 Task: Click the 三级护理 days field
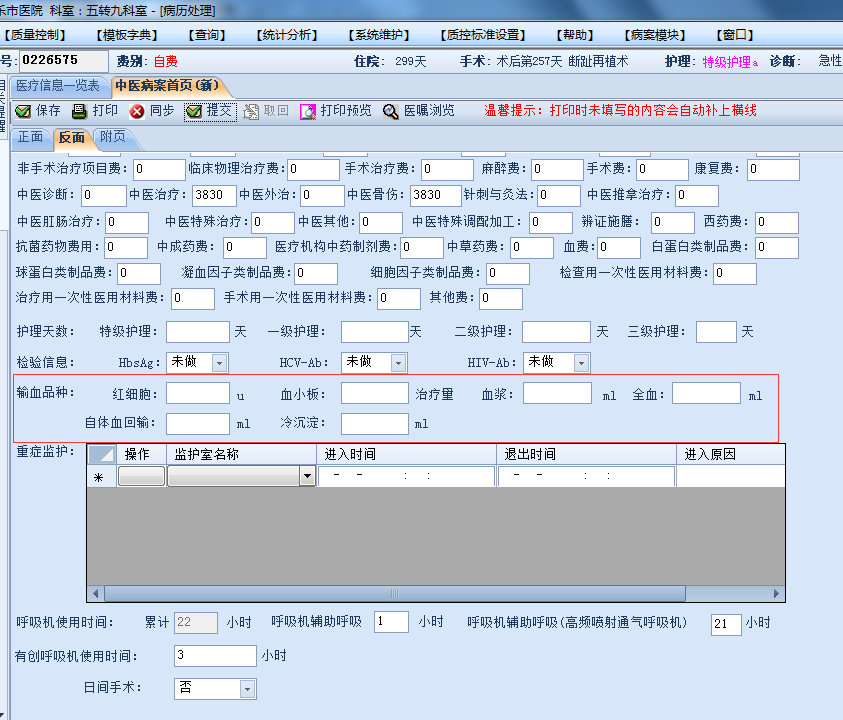click(x=716, y=332)
